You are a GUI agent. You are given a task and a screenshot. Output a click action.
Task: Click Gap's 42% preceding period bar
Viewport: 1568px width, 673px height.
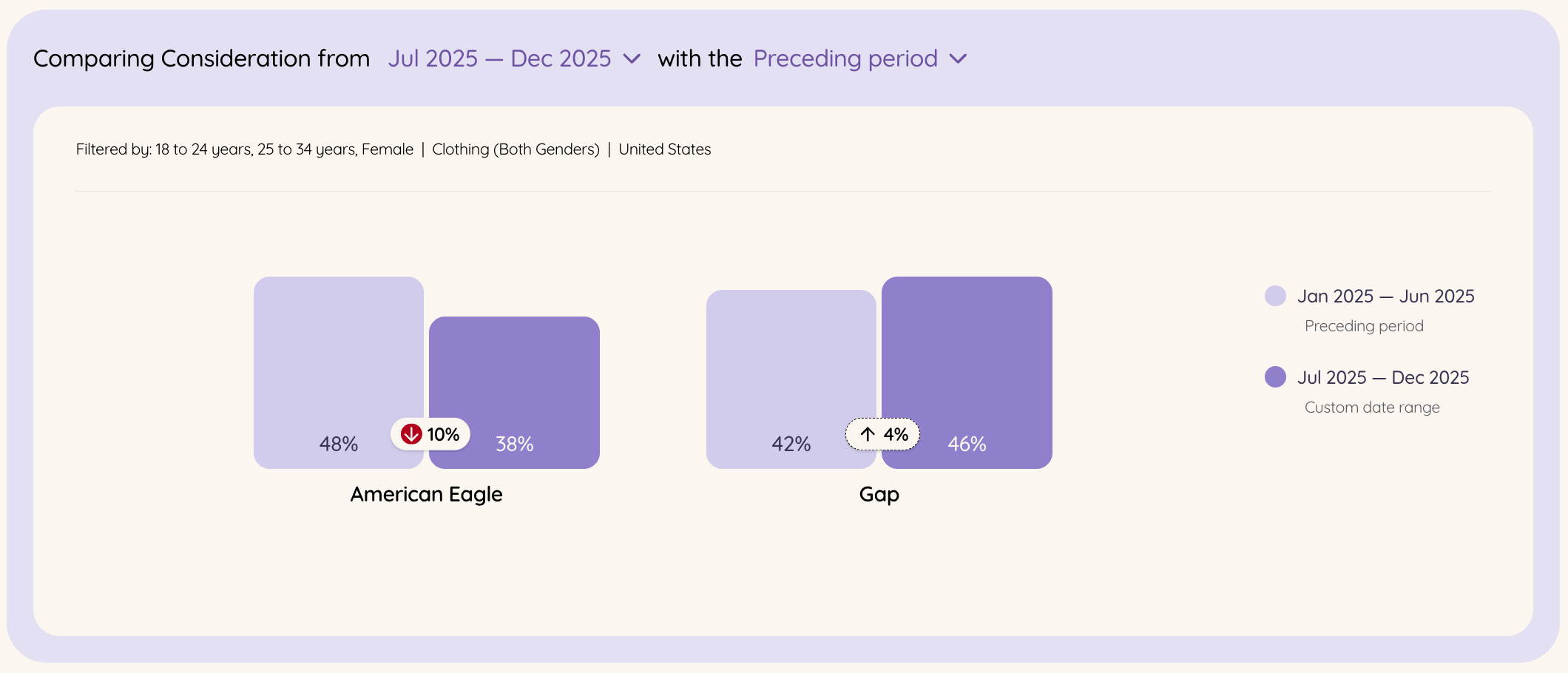[x=791, y=379]
